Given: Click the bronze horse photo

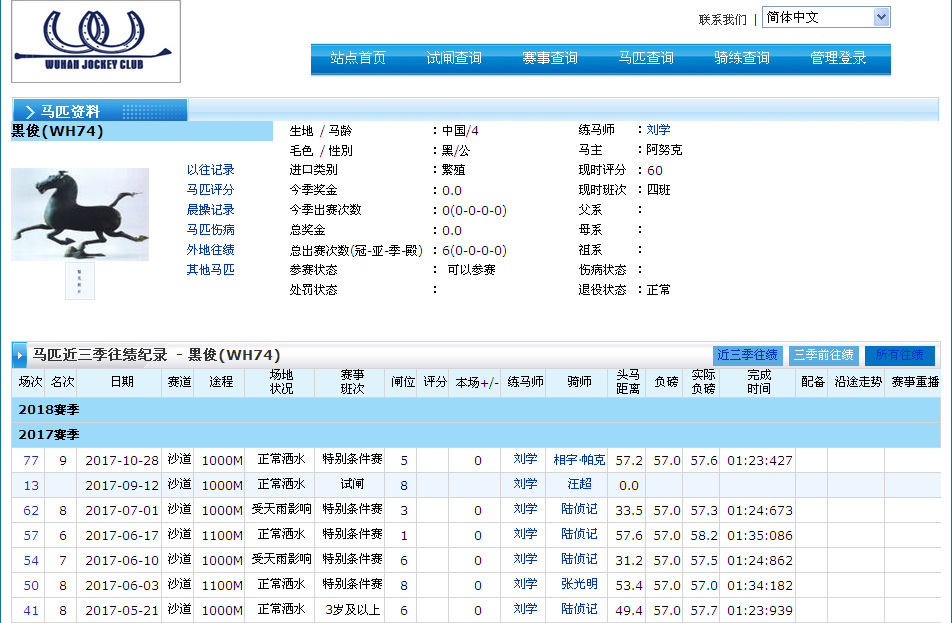Looking at the screenshot, I should tap(80, 214).
